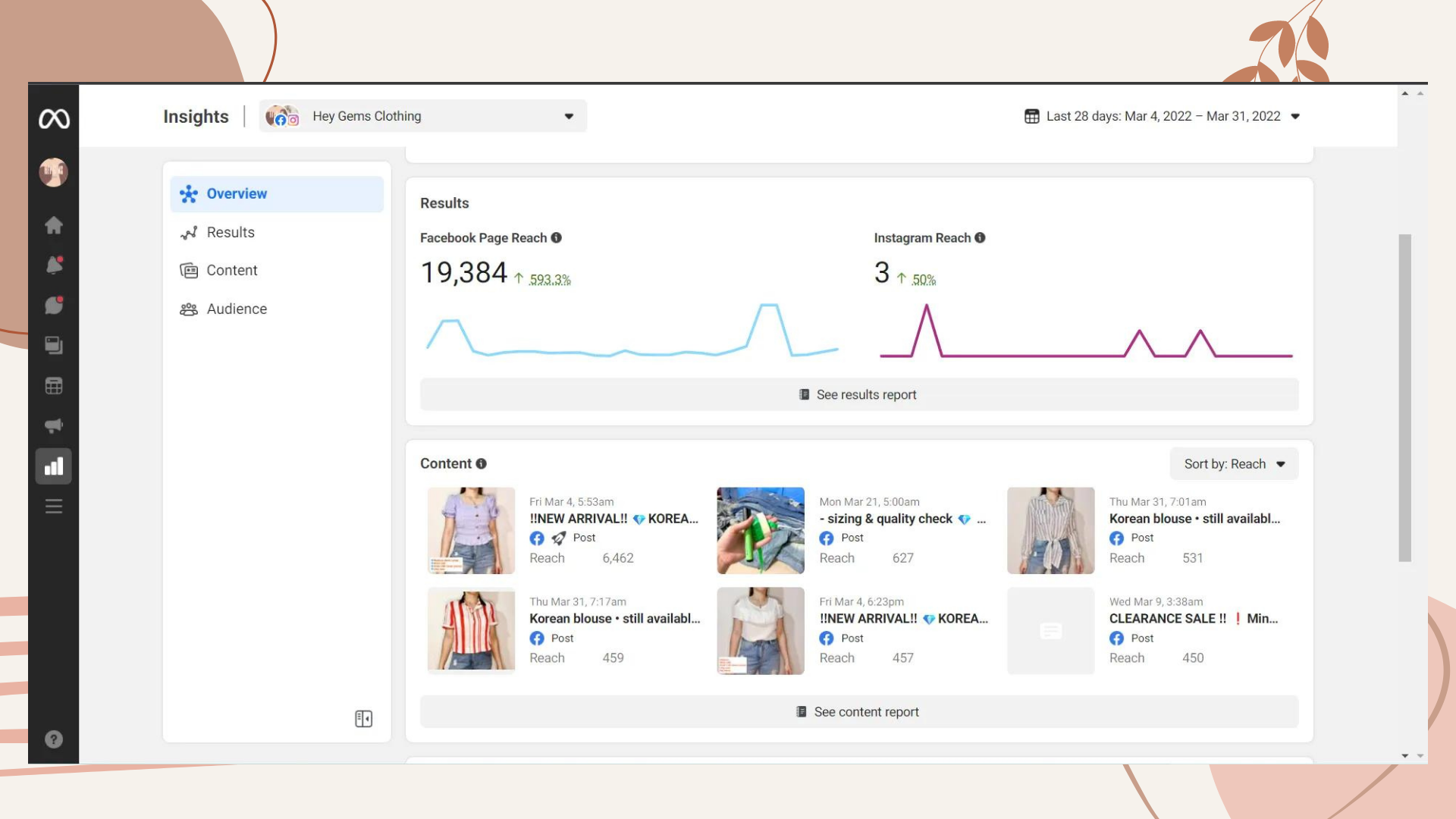1456x819 pixels.
Task: Open the Planner grid icon in sidebar
Action: 54,386
